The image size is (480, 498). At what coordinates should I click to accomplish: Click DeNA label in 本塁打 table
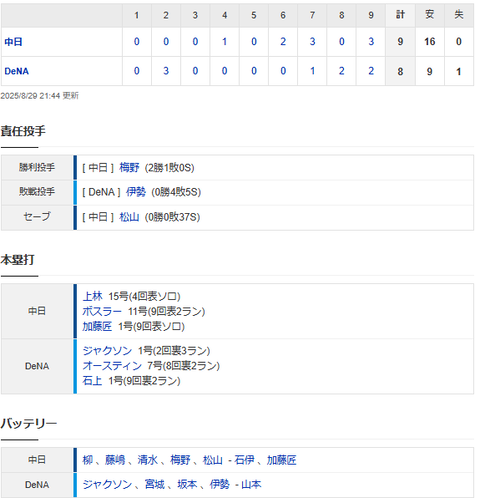click(37, 366)
